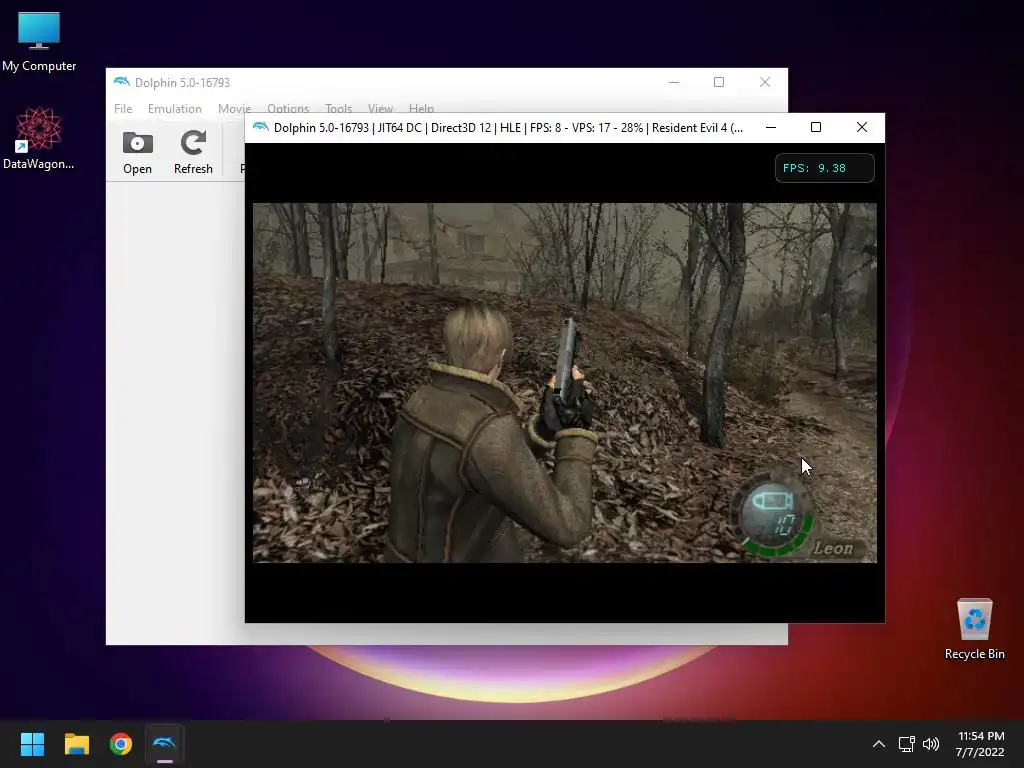Open the Help menu in Dolphin
1024x768 pixels.
[421, 108]
